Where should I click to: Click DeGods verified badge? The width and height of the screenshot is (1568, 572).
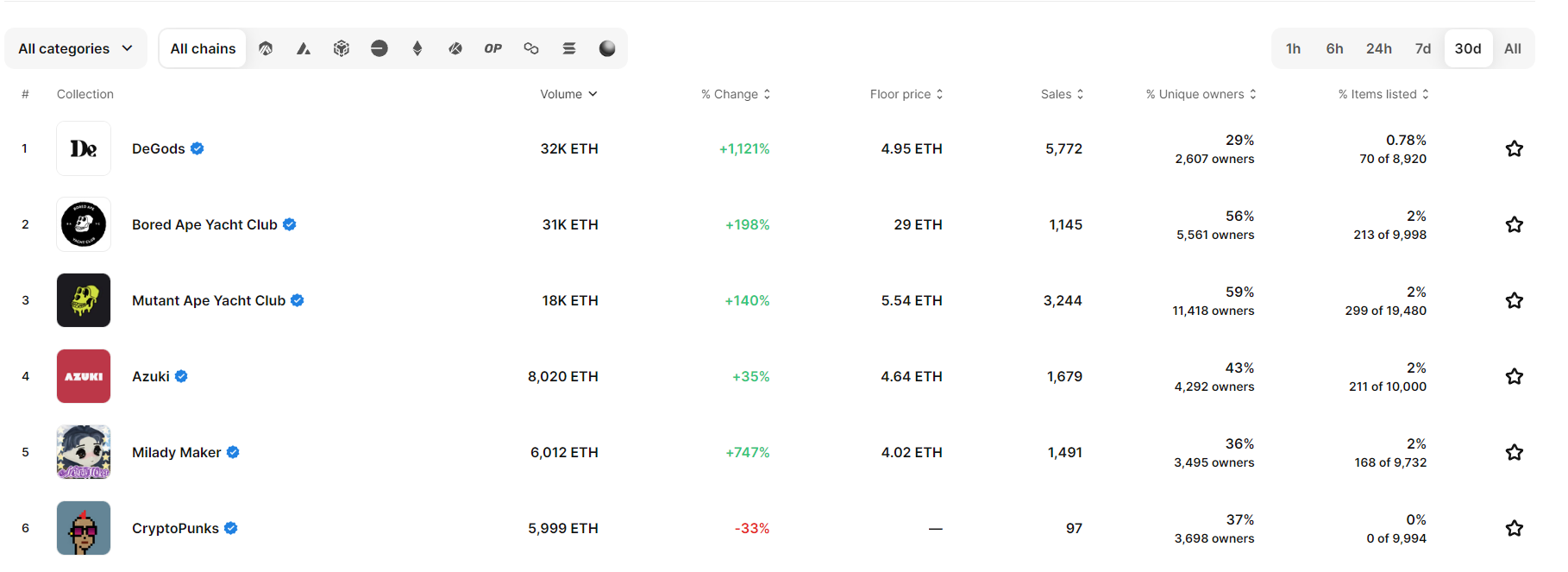(198, 148)
